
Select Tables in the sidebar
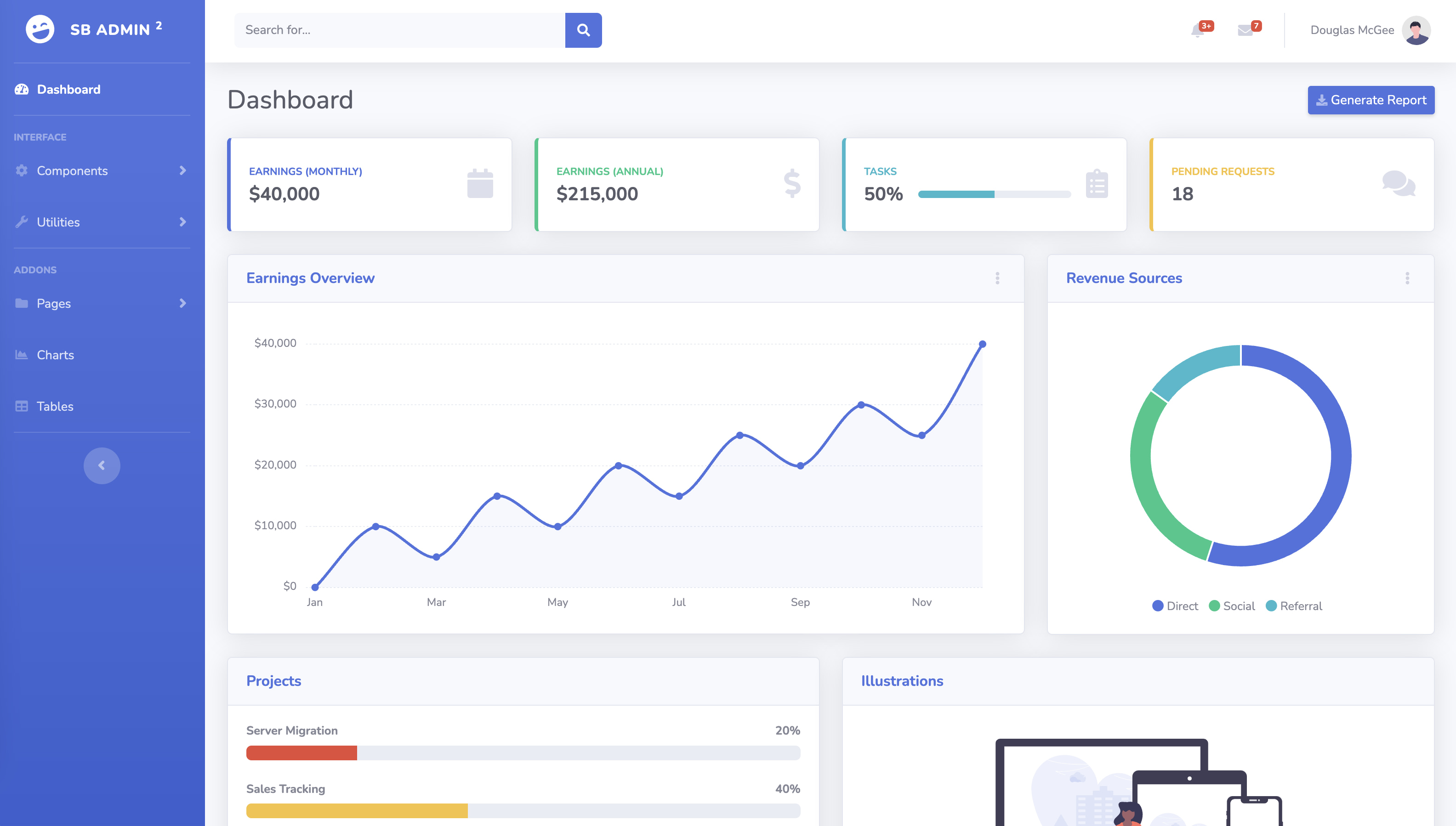55,406
